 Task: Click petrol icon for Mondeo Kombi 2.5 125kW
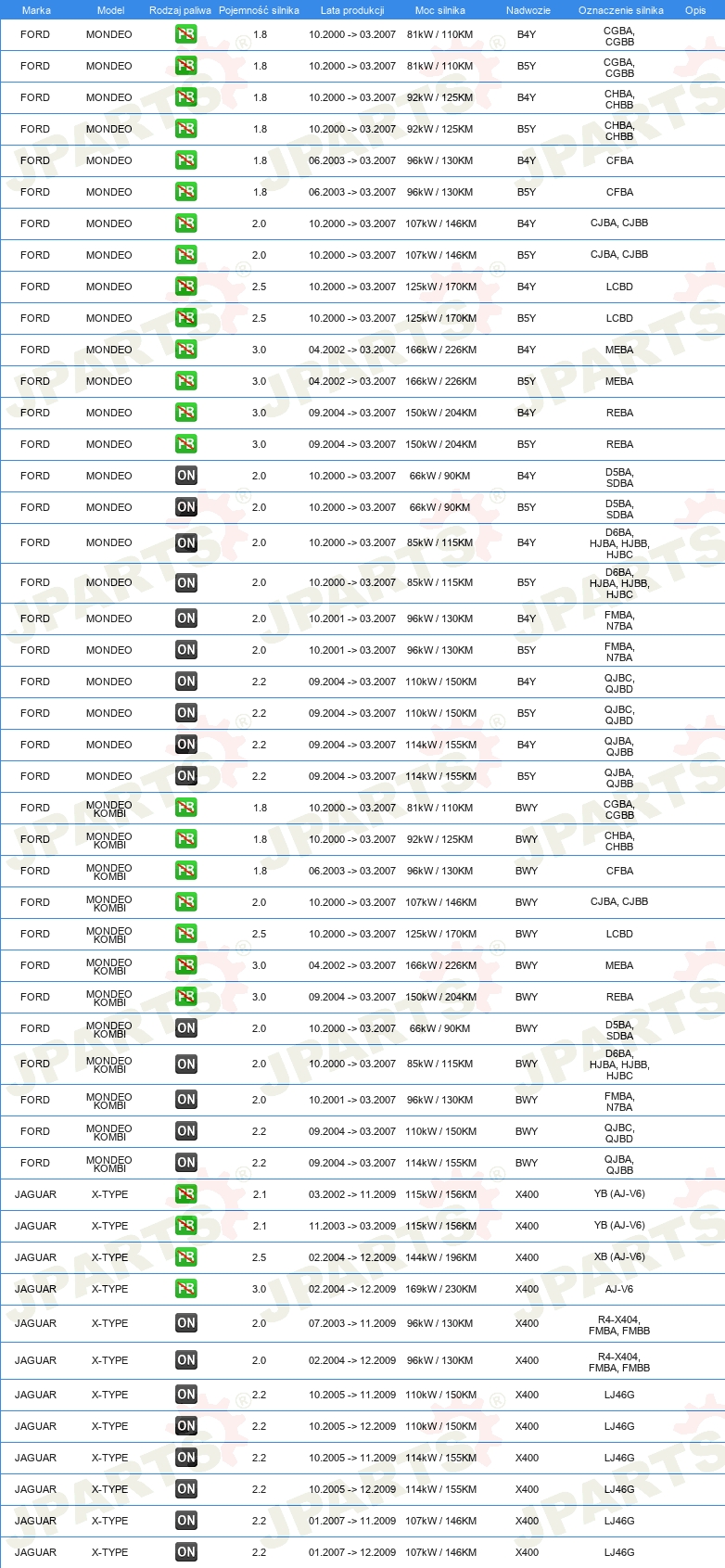[186, 934]
